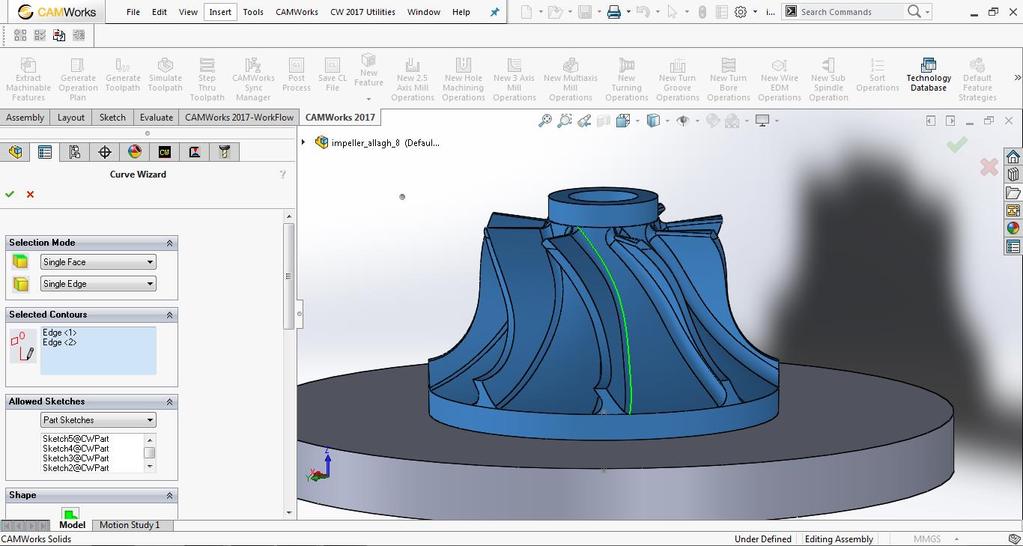
Task: Click Previous View icon in viewport toolbar
Action: pos(585,121)
